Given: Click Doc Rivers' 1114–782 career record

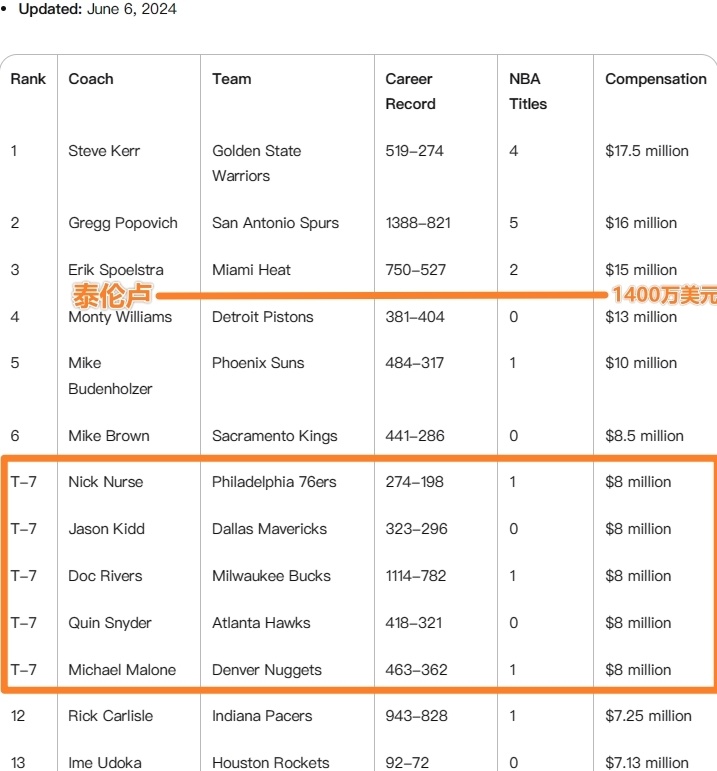Looking at the screenshot, I should tap(418, 576).
